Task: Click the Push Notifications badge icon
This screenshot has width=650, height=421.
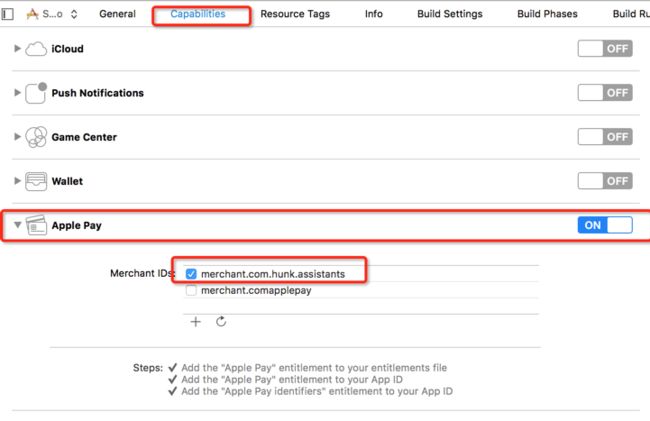Action: (36, 93)
